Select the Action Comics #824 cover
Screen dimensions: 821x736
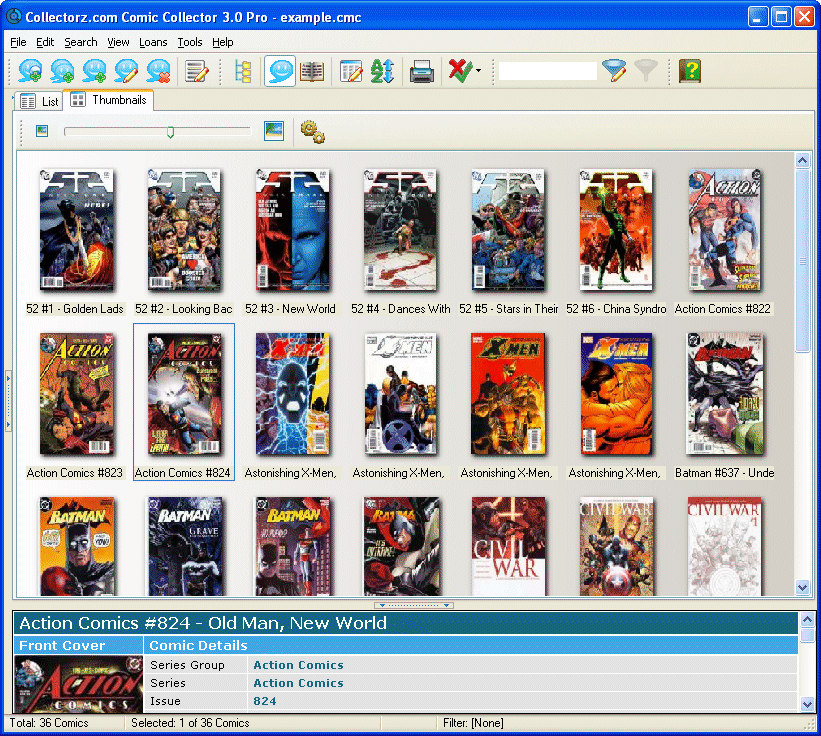[x=184, y=394]
